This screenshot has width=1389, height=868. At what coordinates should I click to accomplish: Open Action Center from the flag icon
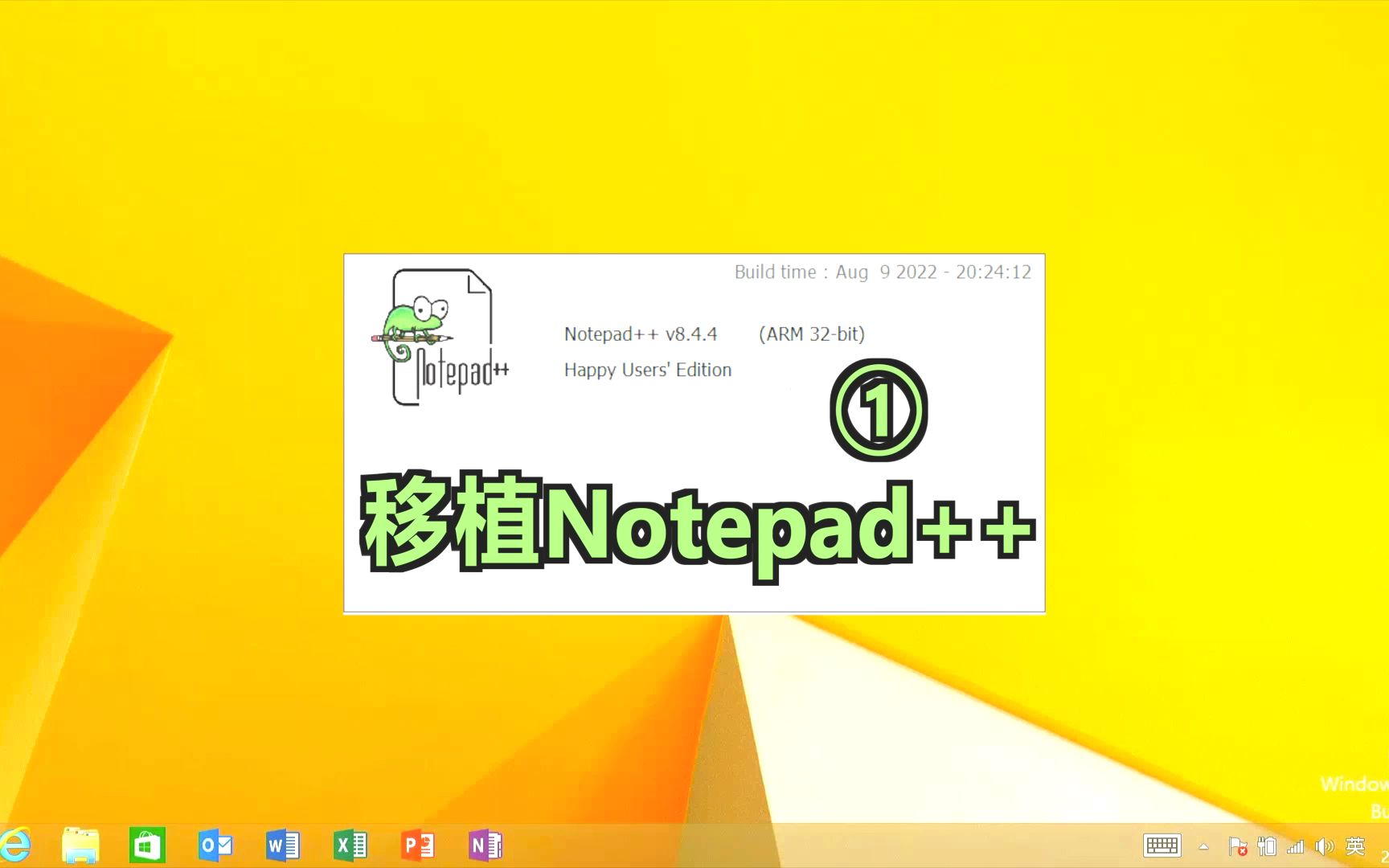[x=1239, y=847]
